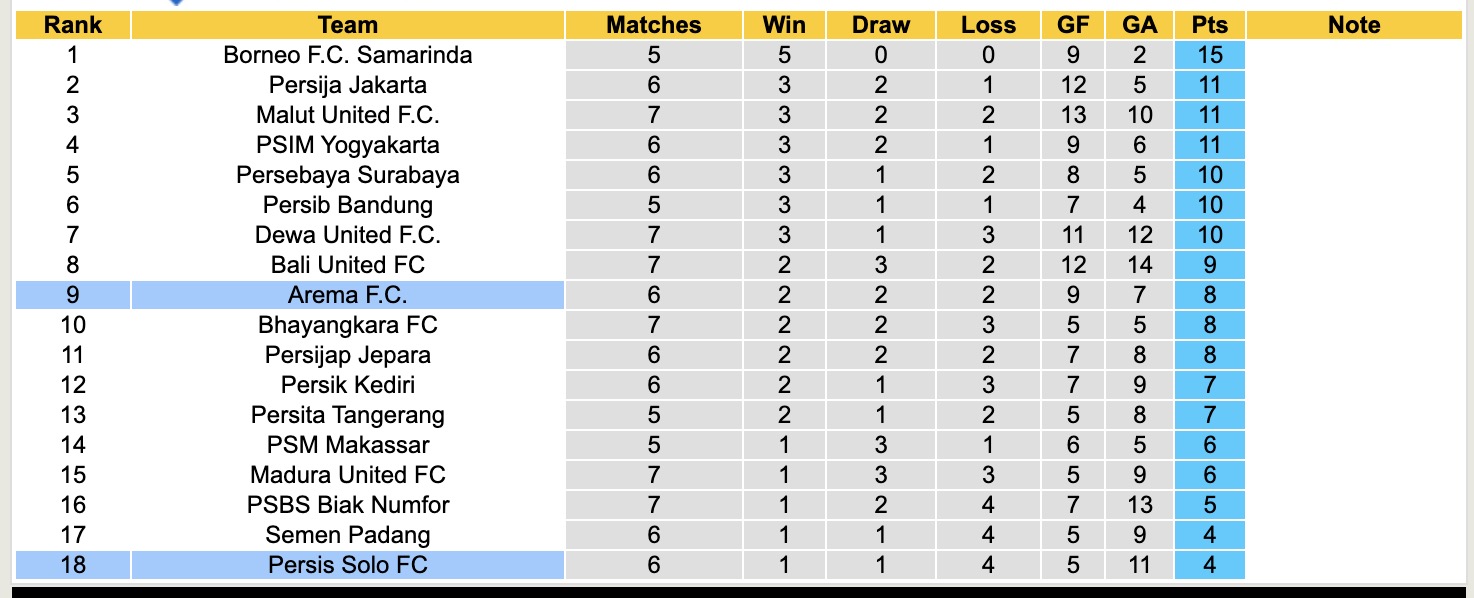Click the Pts column header
This screenshot has height=598, width=1474.
coord(1210,25)
